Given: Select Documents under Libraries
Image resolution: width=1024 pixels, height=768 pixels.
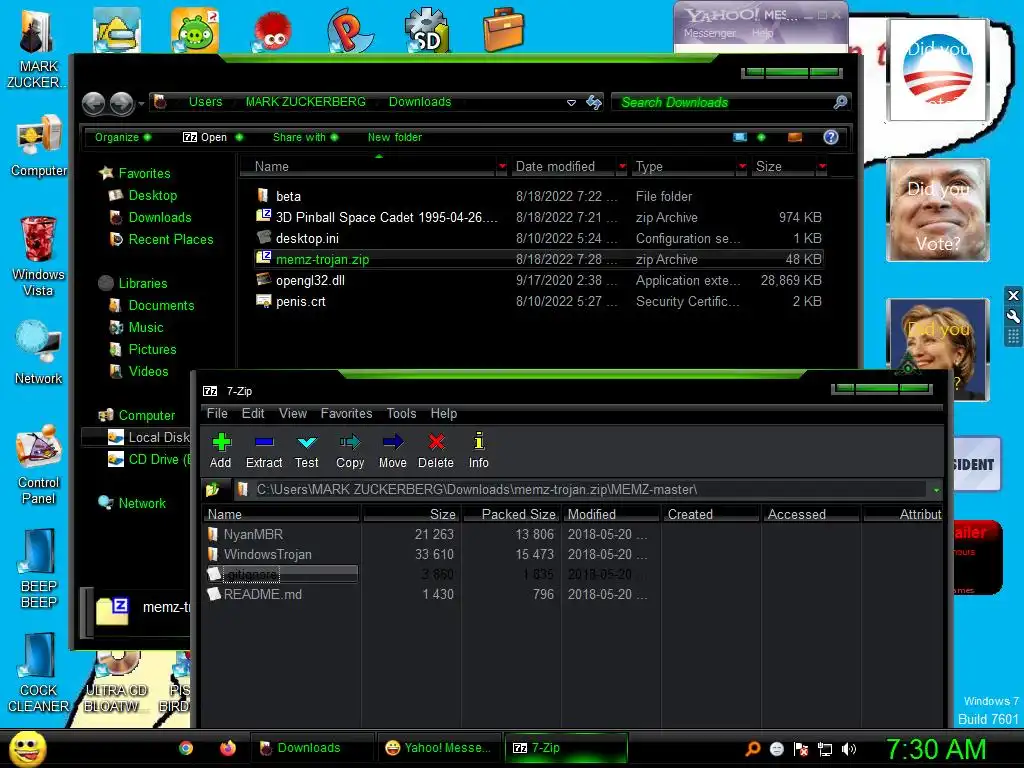Looking at the screenshot, I should [161, 306].
